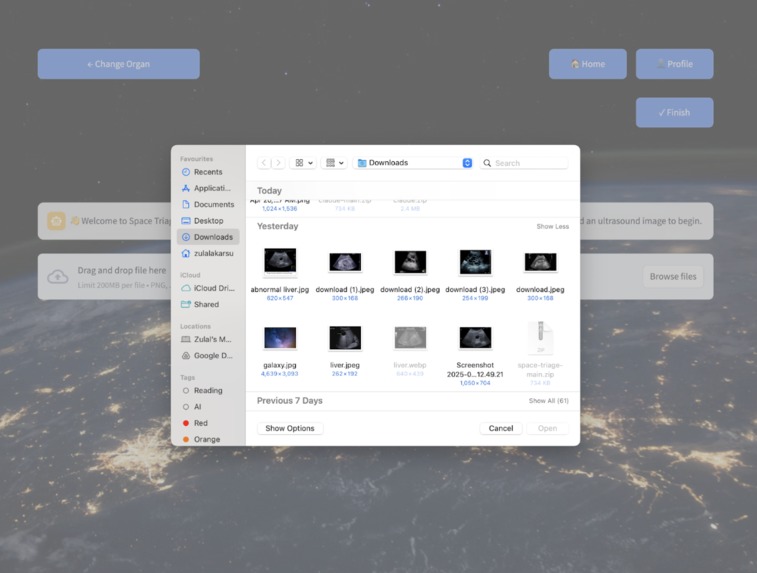Viewport: 757px width, 573px height.
Task: Click the Search field in the dialog
Action: (525, 163)
